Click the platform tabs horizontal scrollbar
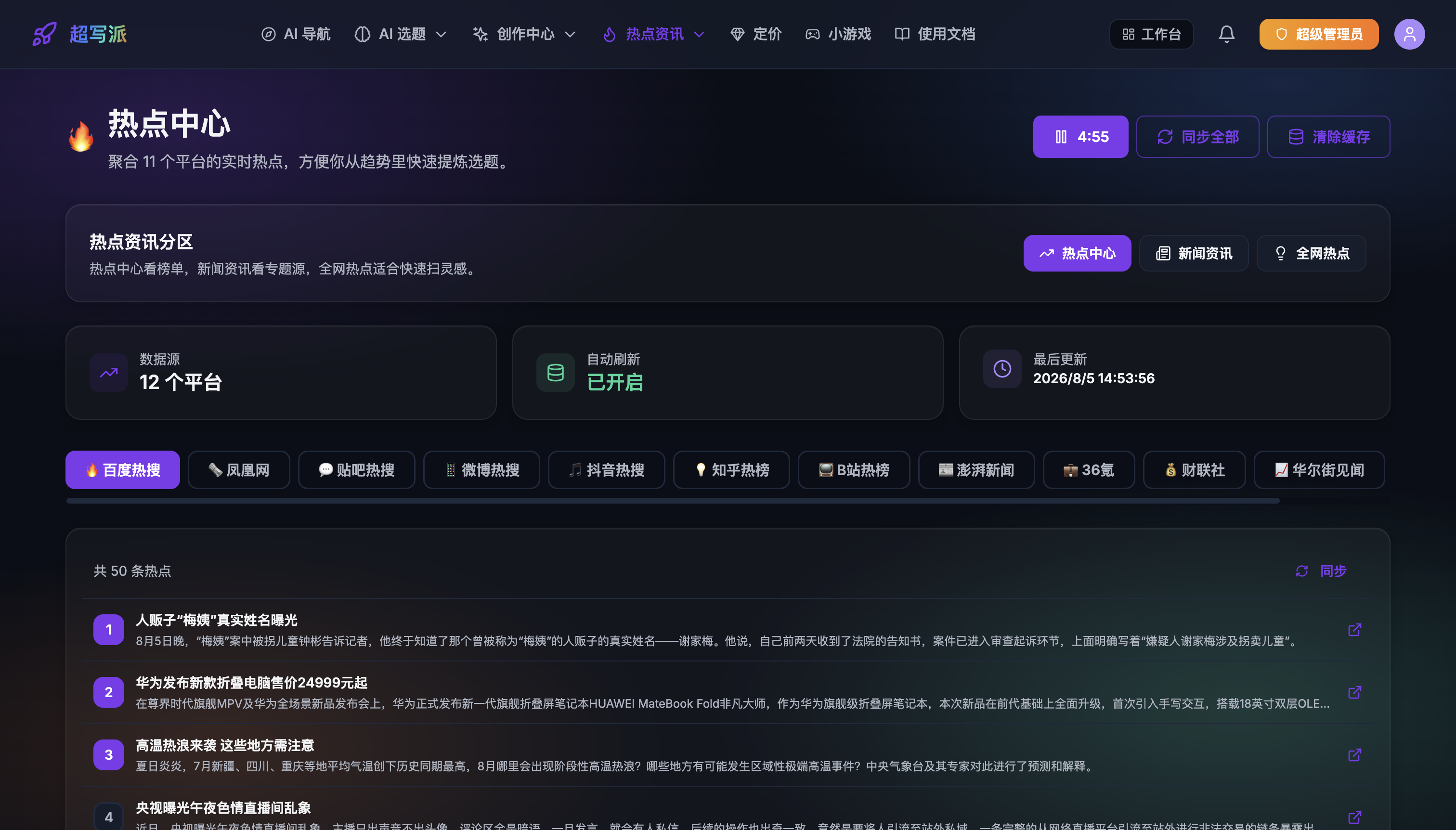Image resolution: width=1456 pixels, height=830 pixels. (x=673, y=501)
